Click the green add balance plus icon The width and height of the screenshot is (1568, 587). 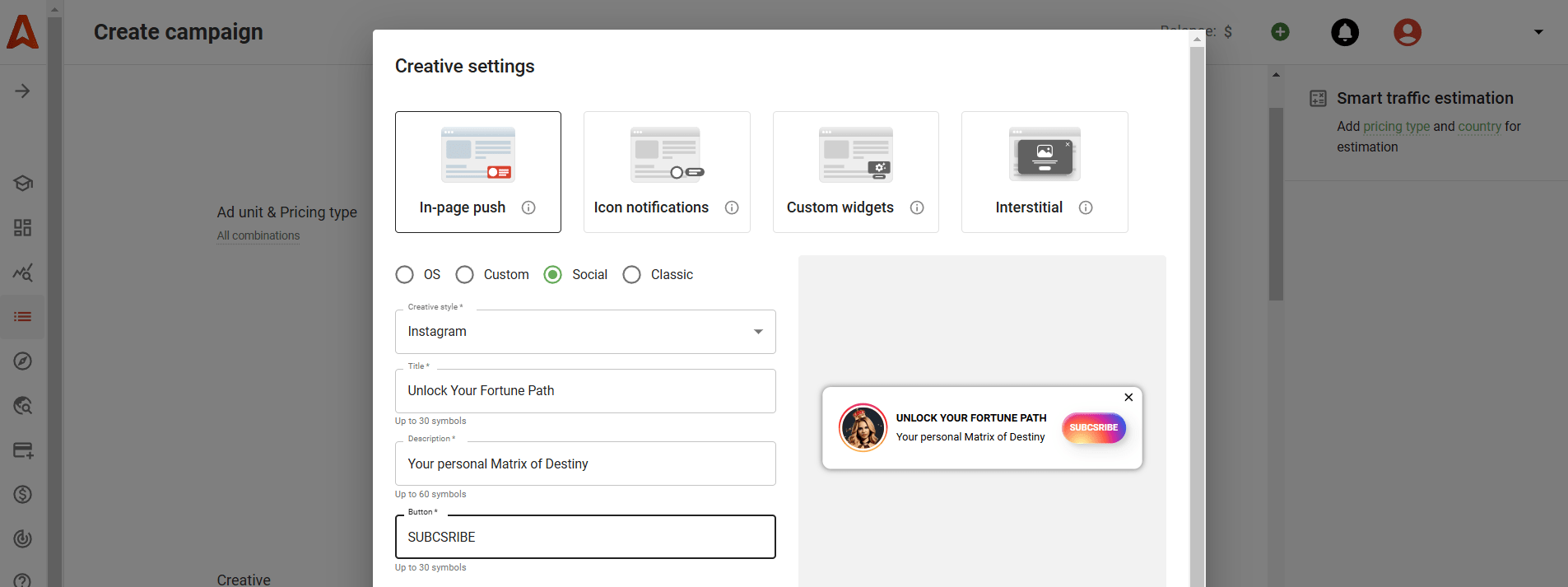click(1280, 32)
